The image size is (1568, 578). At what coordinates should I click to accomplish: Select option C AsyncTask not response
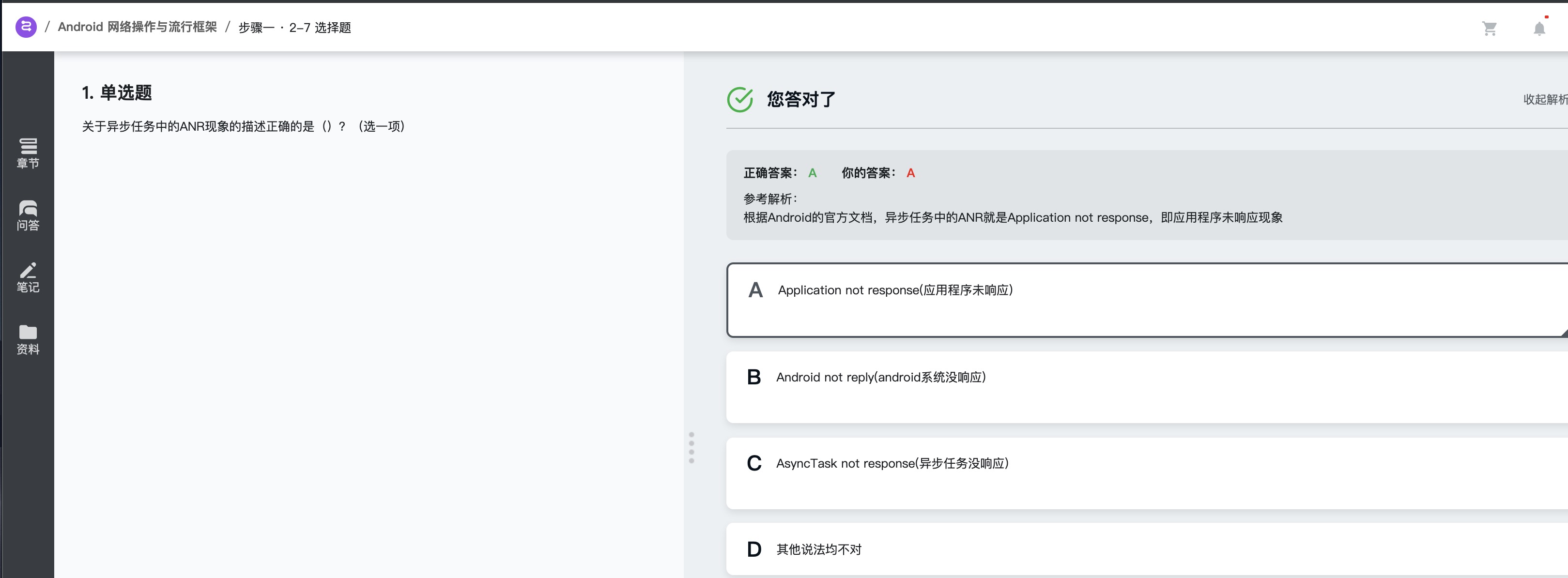point(1147,473)
